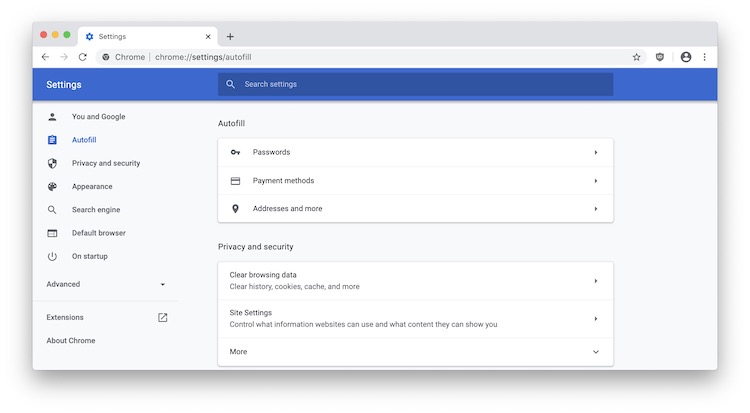The image size is (750, 413).
Task: Select Autofill in the sidebar
Action: (84, 140)
